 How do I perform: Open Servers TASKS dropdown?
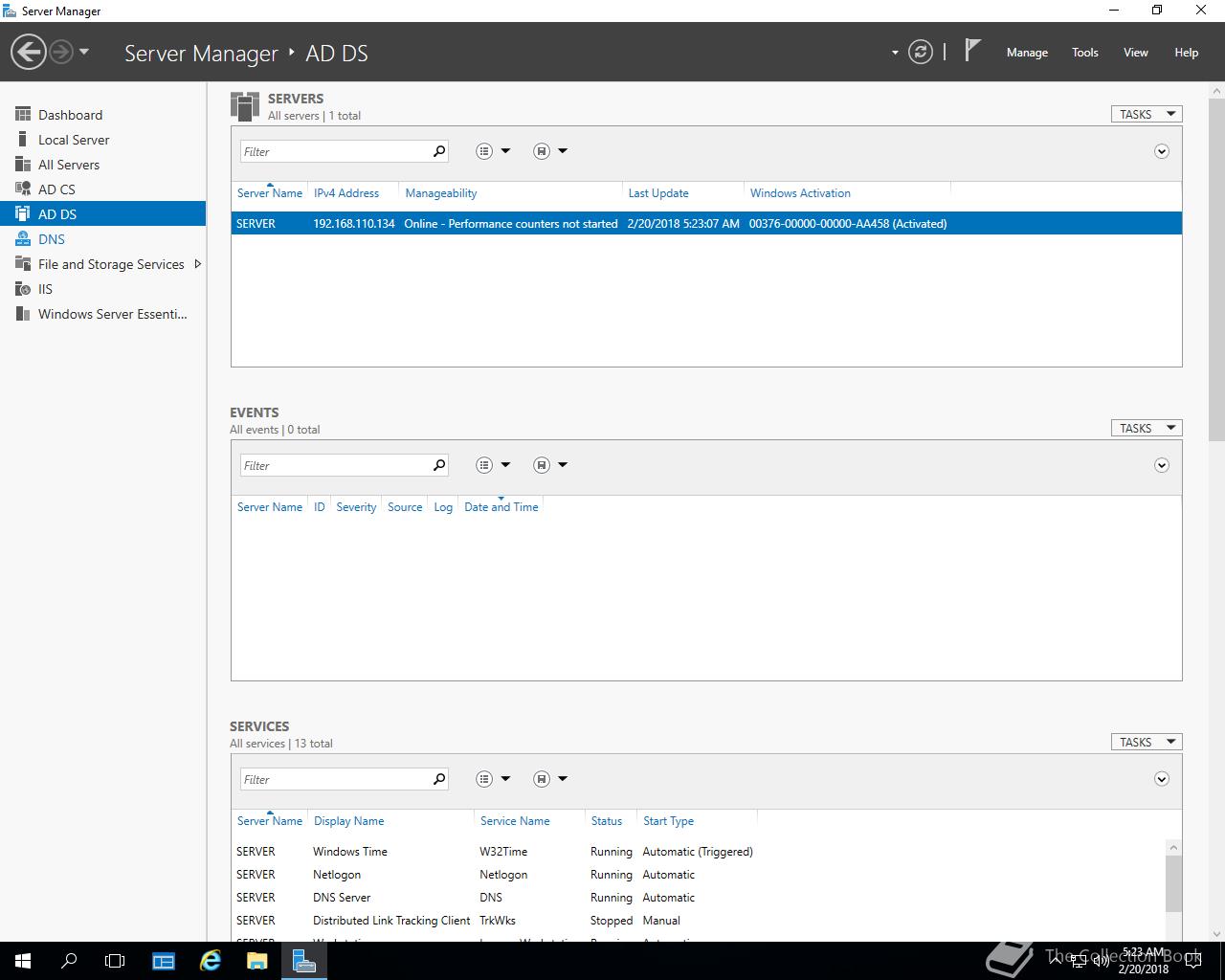click(1147, 114)
